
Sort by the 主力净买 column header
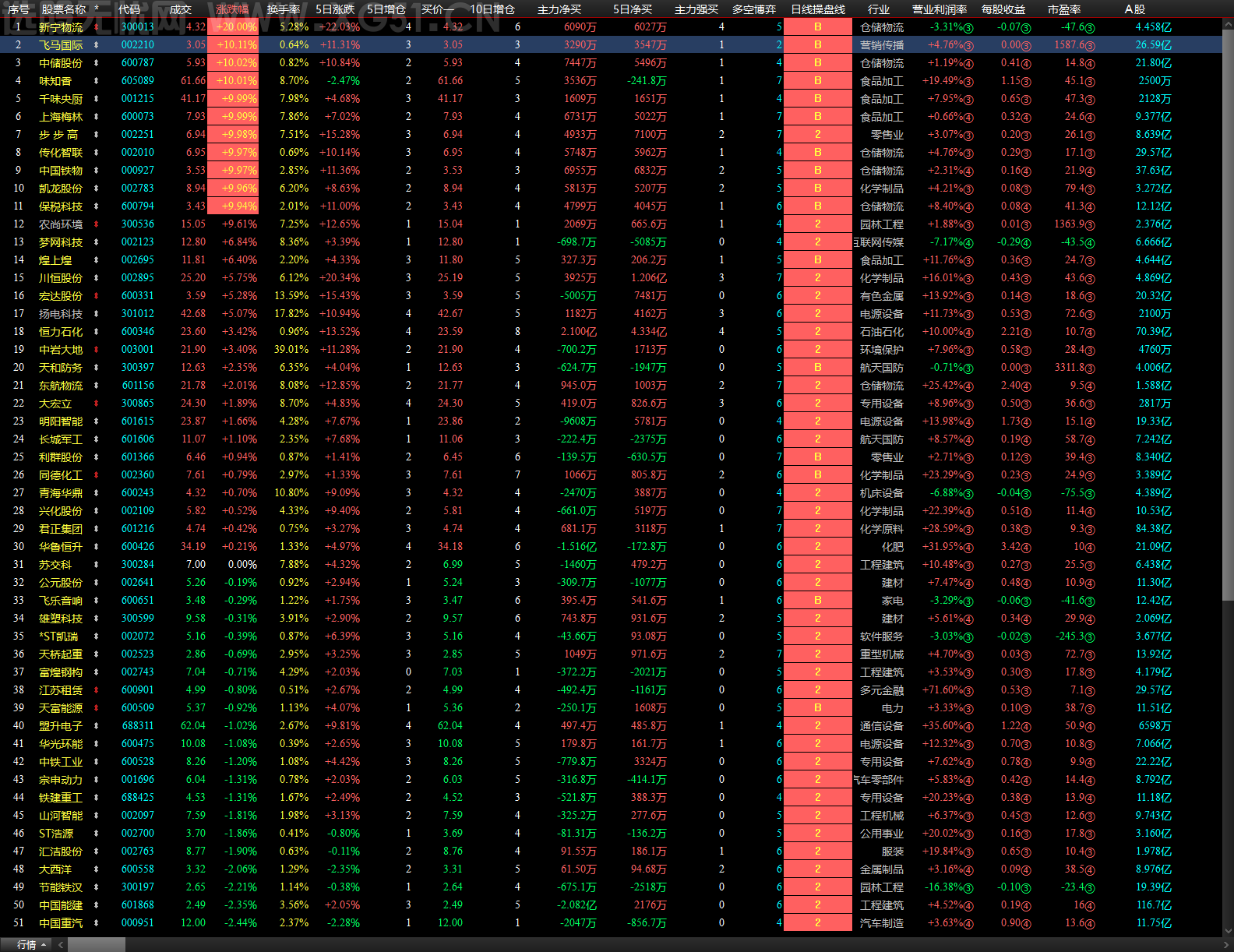tap(559, 9)
